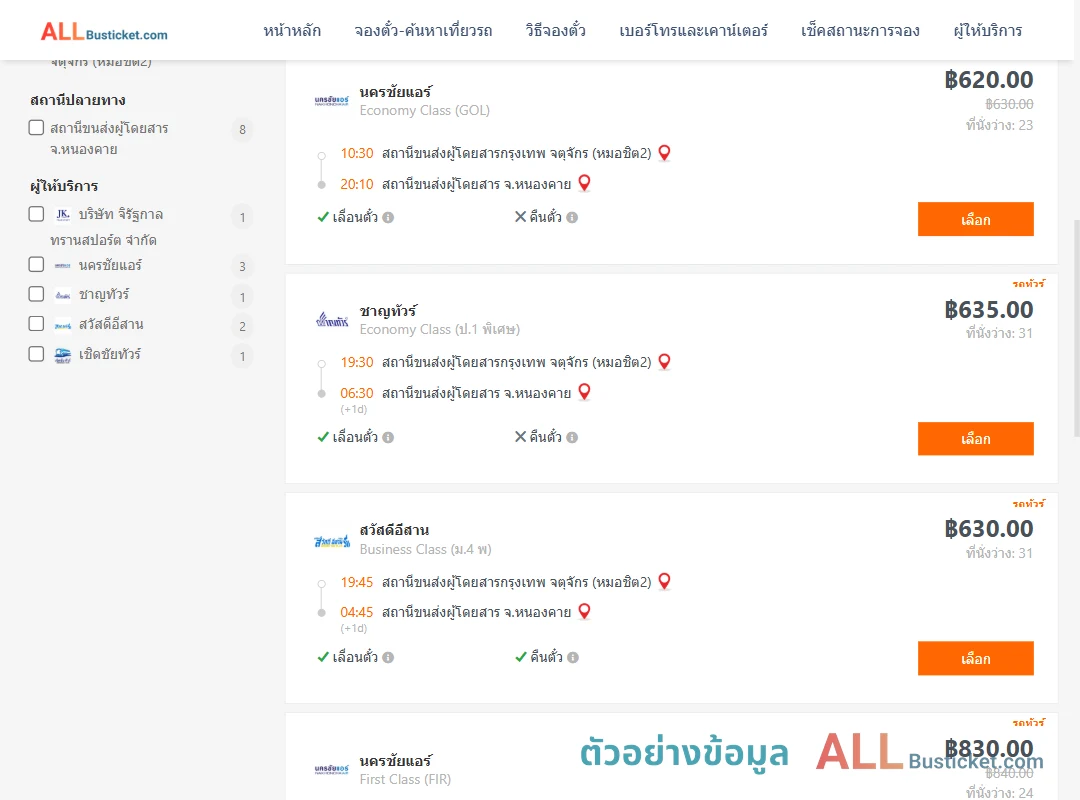The height and width of the screenshot is (800, 1080).
Task: Click the Economy Class (GOL) label
Action: point(424,110)
